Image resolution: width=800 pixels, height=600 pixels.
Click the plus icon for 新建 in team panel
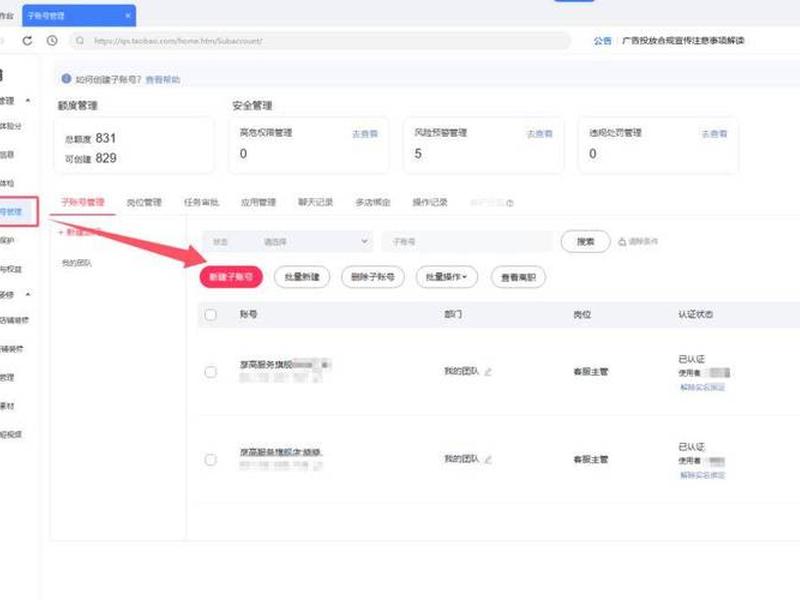61,232
